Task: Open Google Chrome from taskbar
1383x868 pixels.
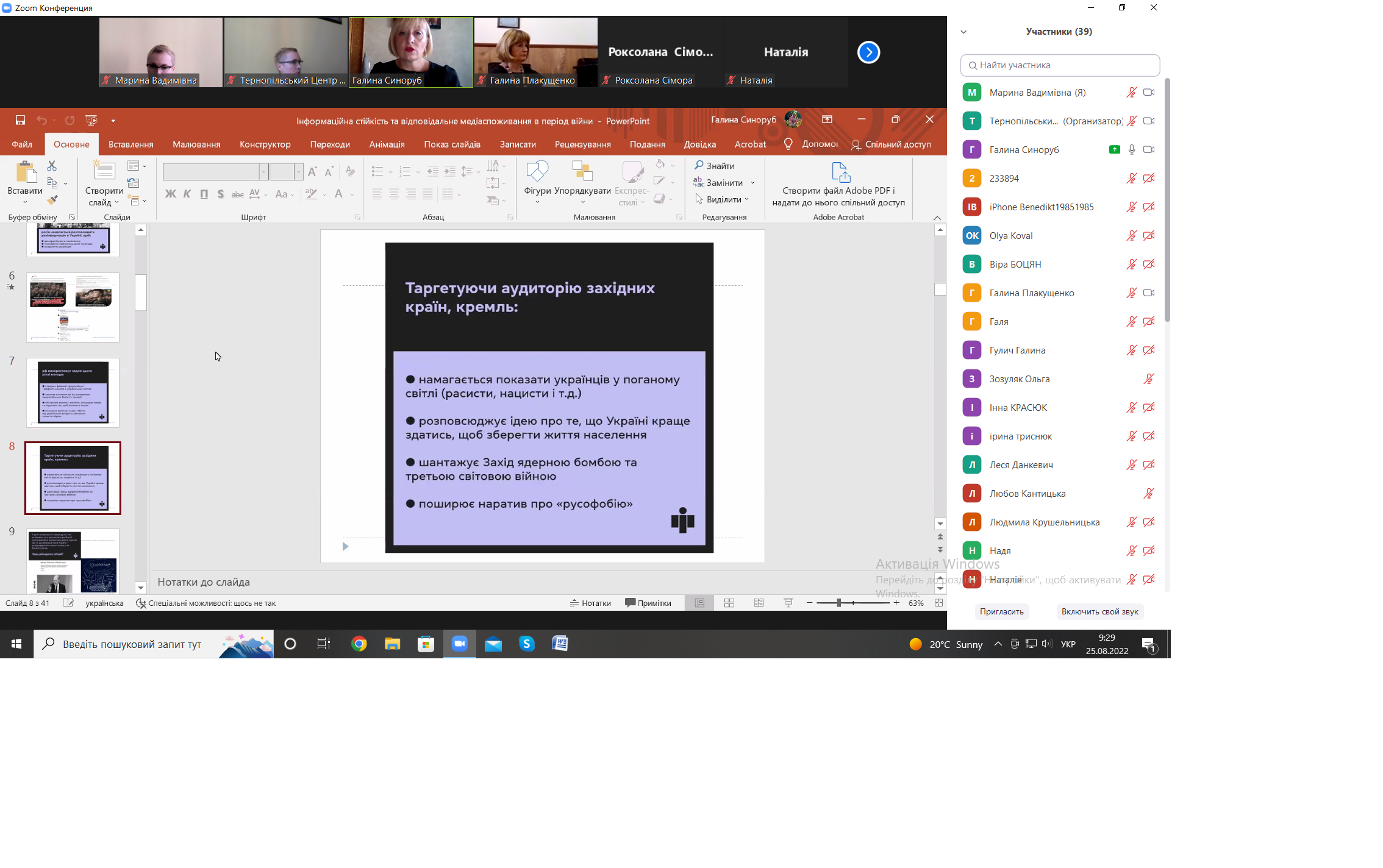Action: coord(359,644)
